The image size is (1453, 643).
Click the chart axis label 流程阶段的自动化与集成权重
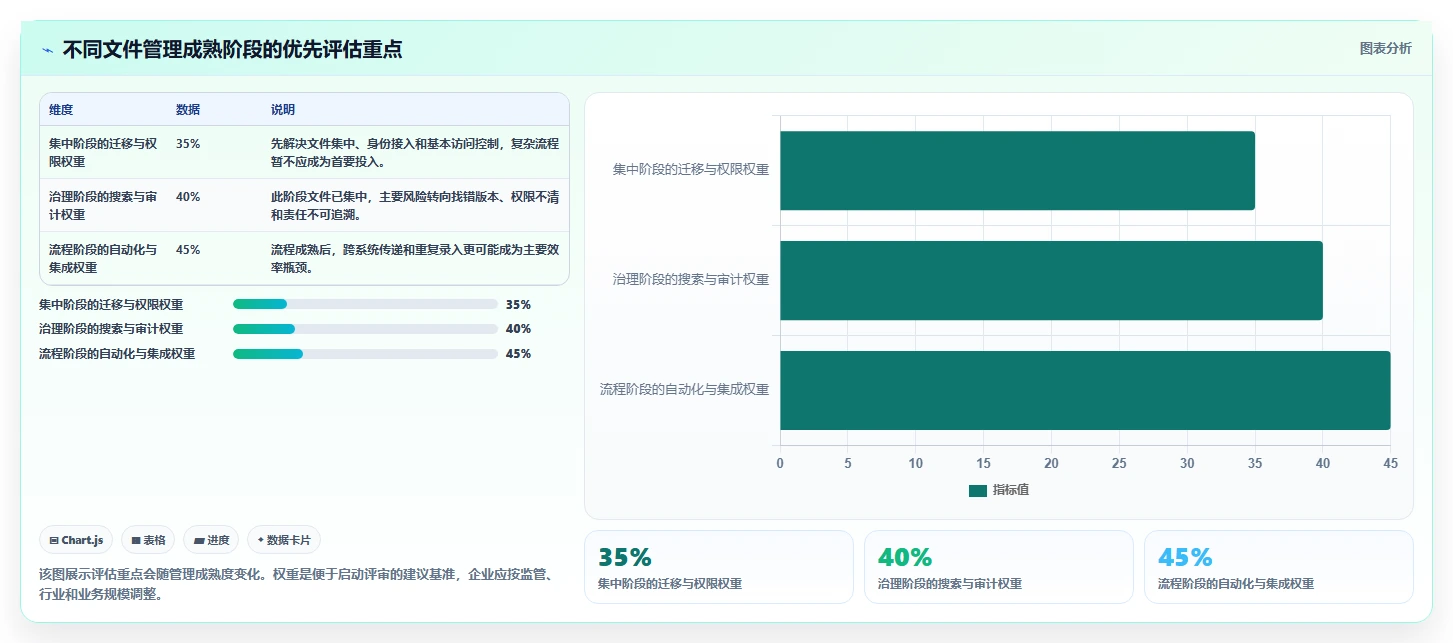684,390
